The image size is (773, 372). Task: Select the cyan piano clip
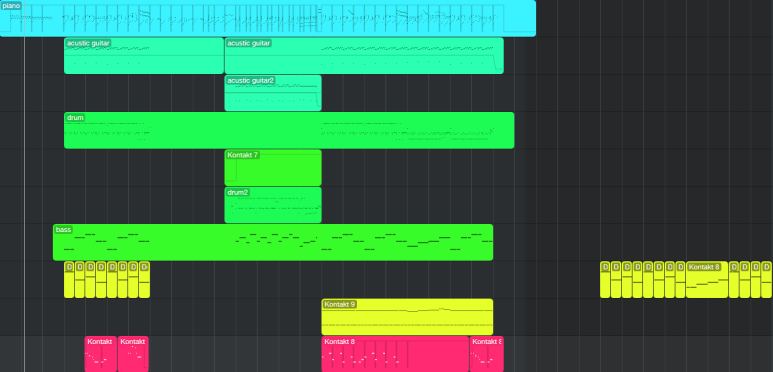pos(268,18)
